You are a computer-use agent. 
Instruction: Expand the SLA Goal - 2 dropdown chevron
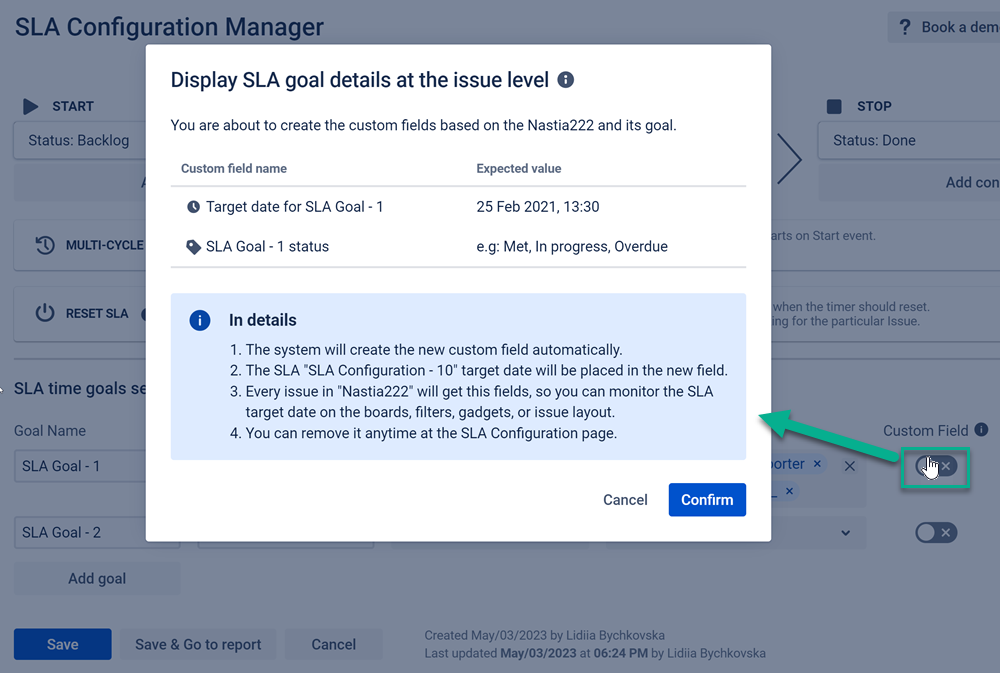tap(846, 533)
